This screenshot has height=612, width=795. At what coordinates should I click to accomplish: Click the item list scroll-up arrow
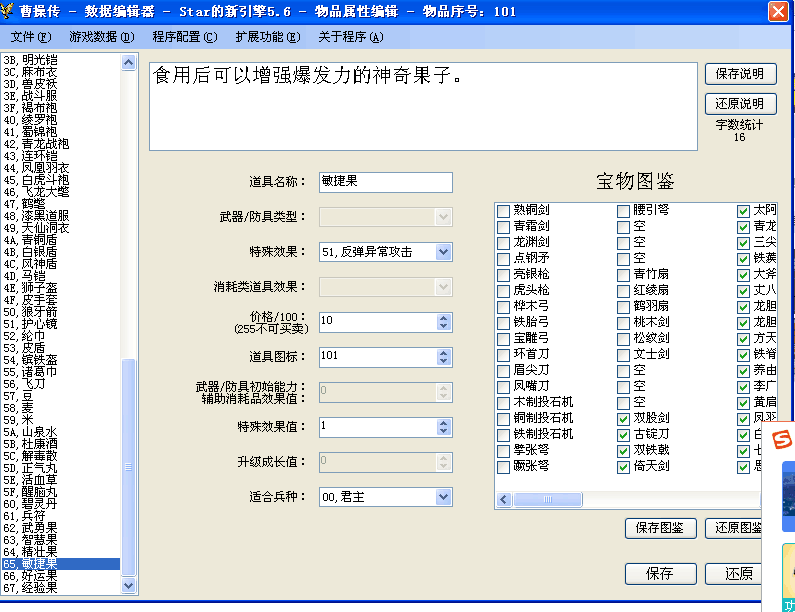click(129, 62)
